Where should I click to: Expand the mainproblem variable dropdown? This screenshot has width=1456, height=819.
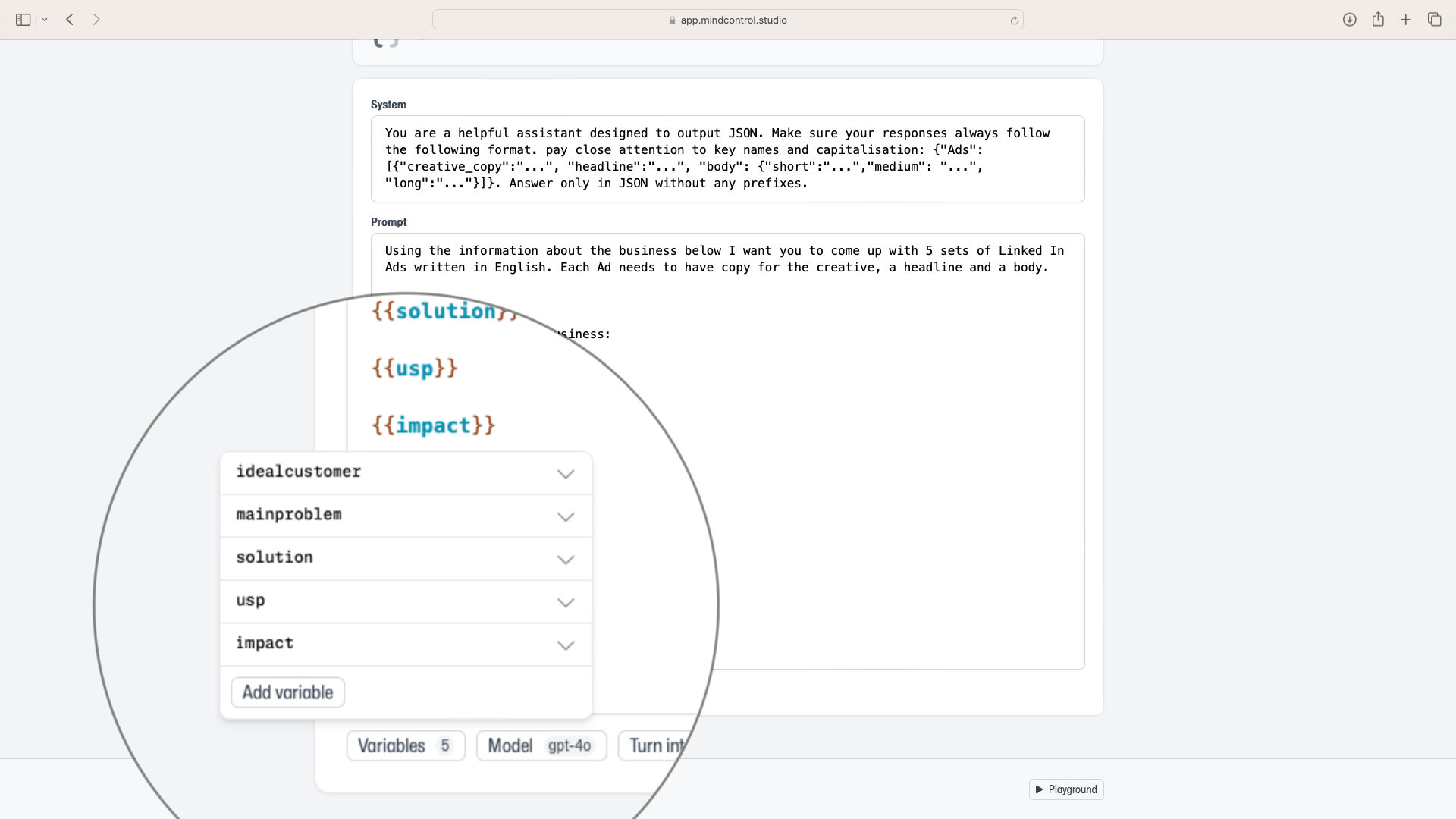pyautogui.click(x=565, y=515)
